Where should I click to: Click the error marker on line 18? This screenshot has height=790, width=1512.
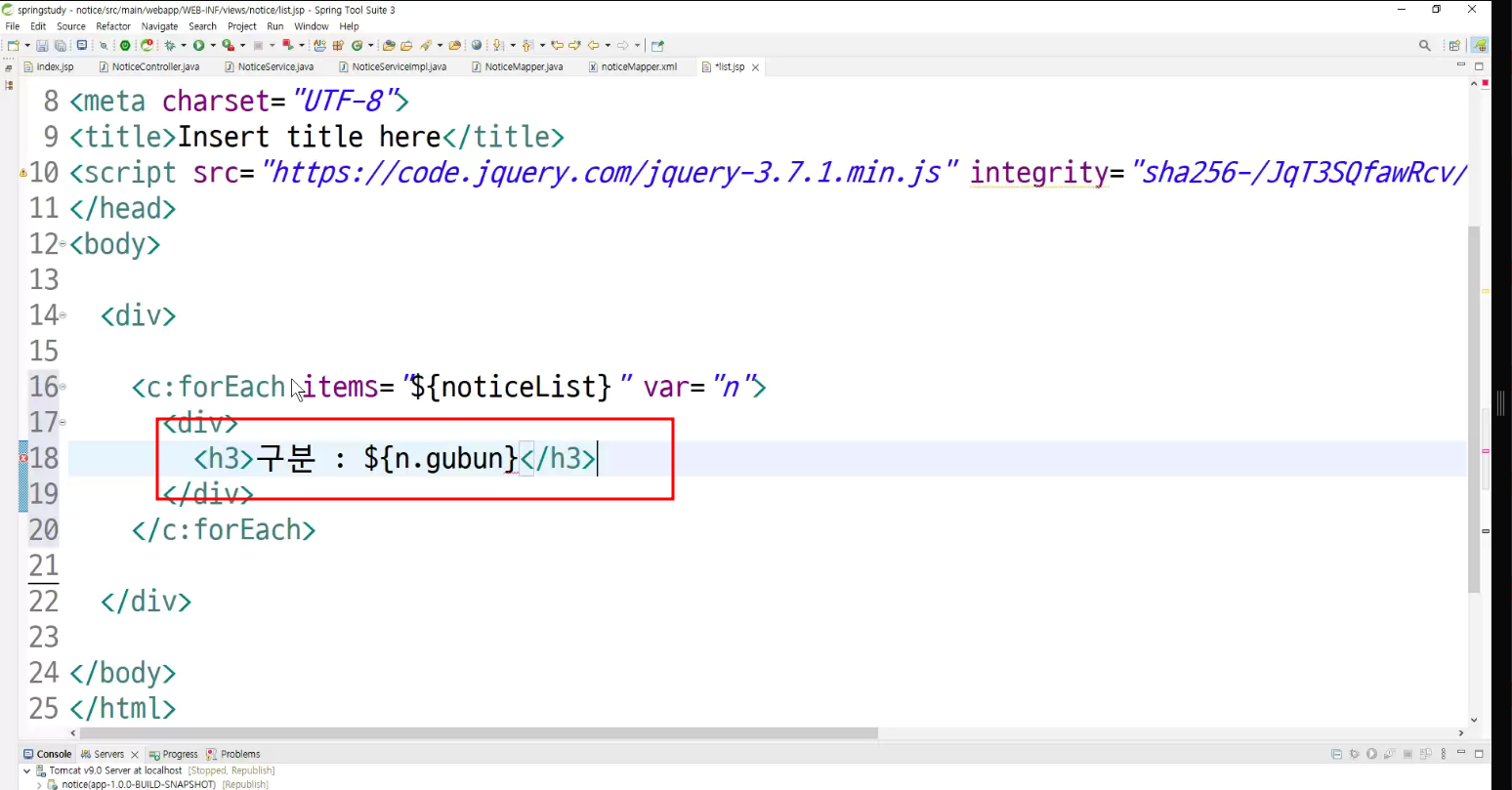click(x=23, y=458)
